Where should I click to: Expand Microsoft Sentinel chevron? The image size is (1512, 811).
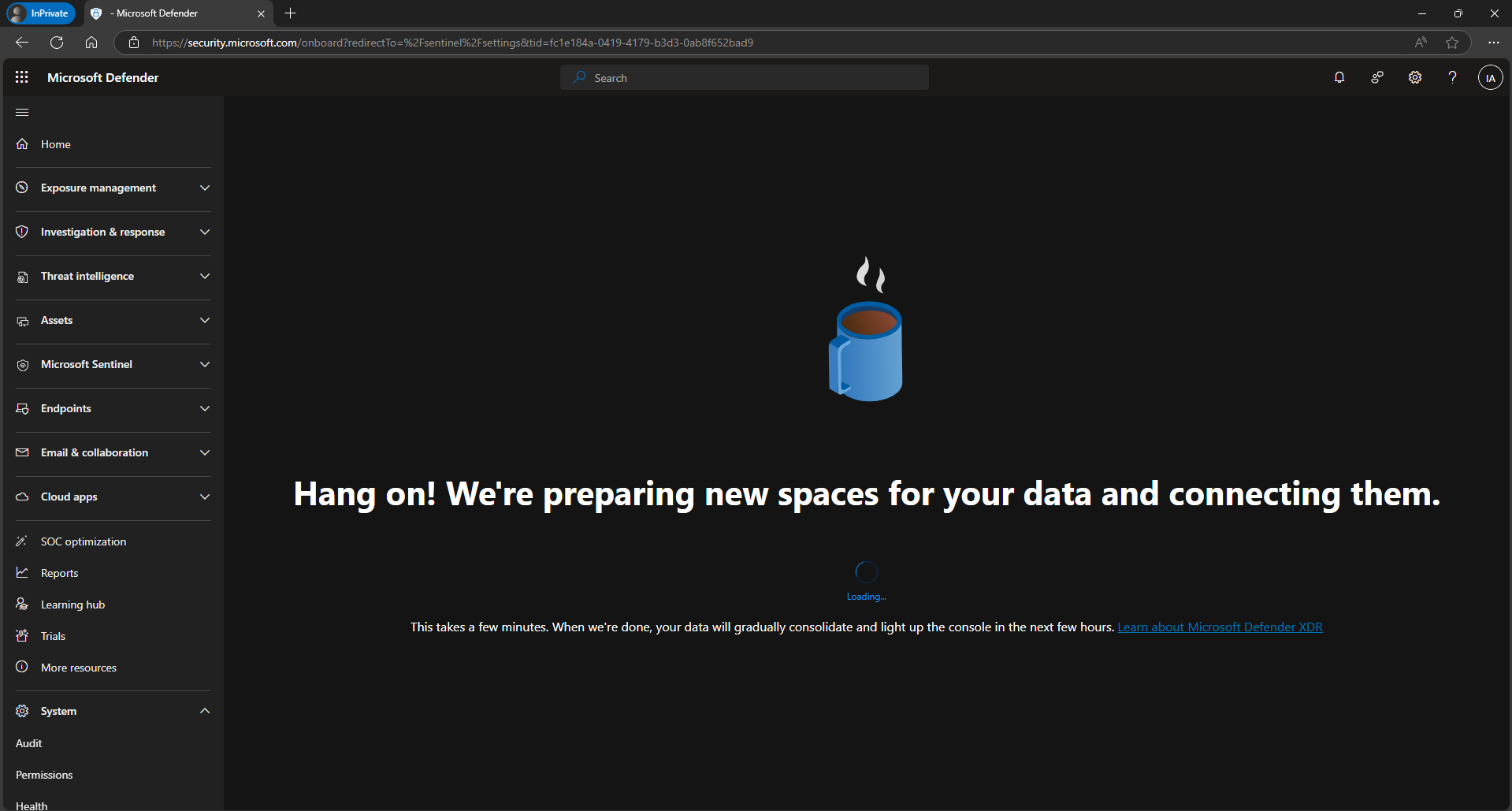[205, 364]
